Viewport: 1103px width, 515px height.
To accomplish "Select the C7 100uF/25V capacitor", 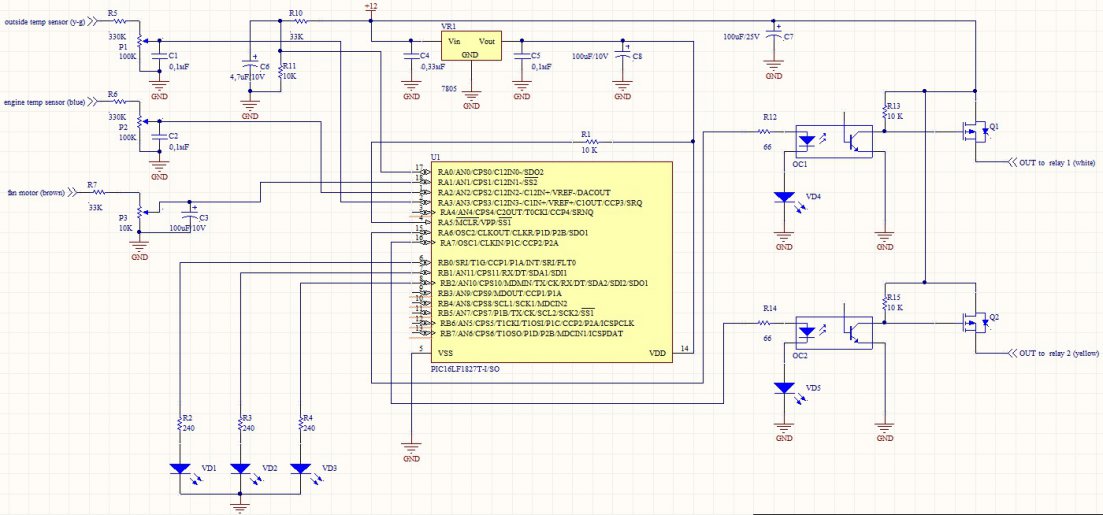I will tap(773, 37).
